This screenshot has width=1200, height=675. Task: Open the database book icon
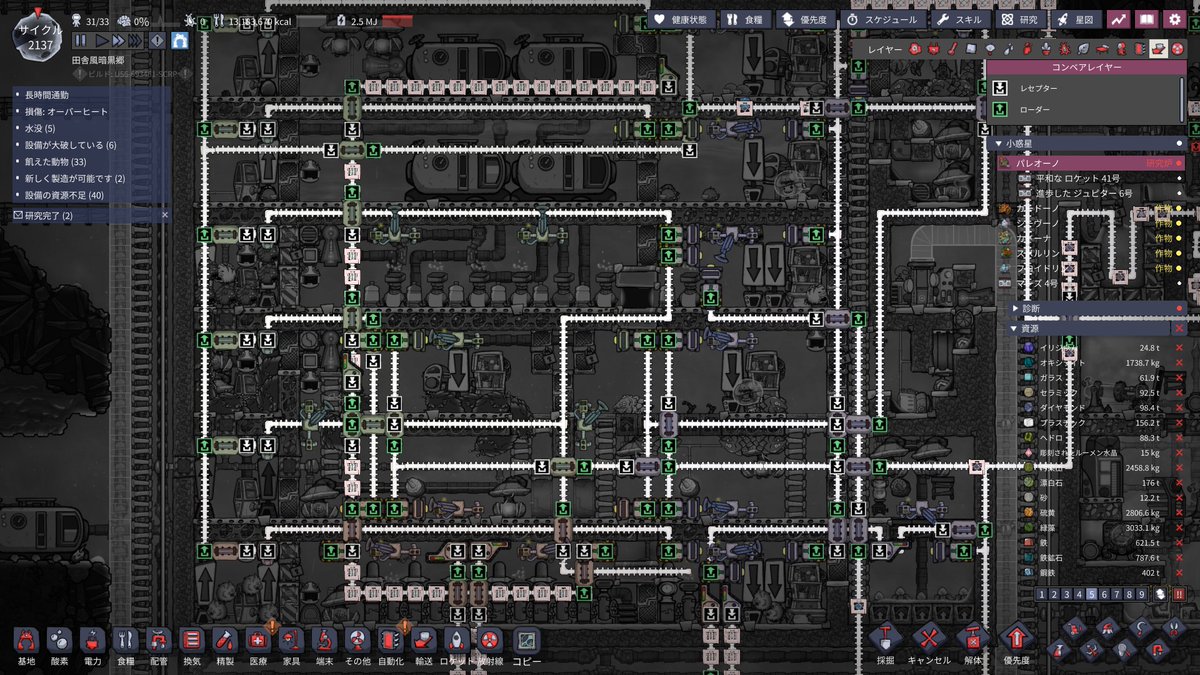pos(1147,19)
